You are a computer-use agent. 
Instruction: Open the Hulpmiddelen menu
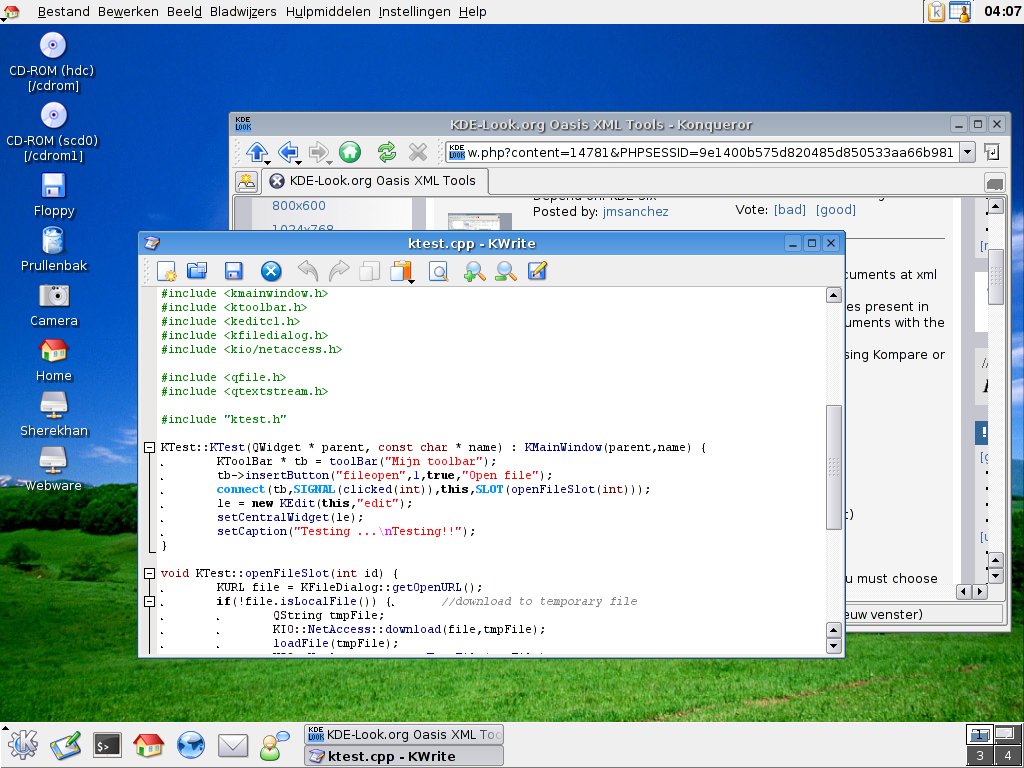[328, 11]
